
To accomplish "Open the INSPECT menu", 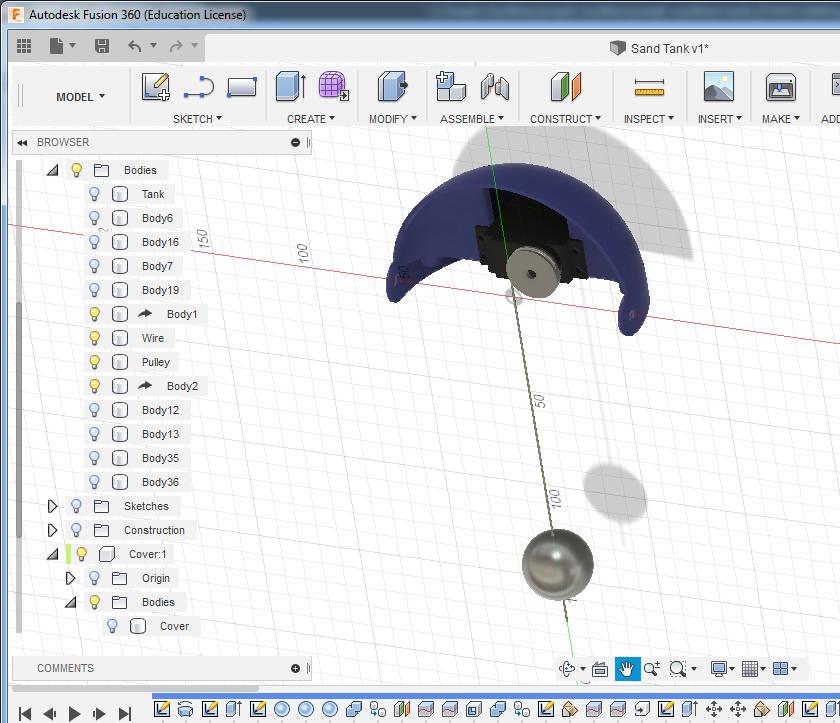I will pyautogui.click(x=649, y=119).
